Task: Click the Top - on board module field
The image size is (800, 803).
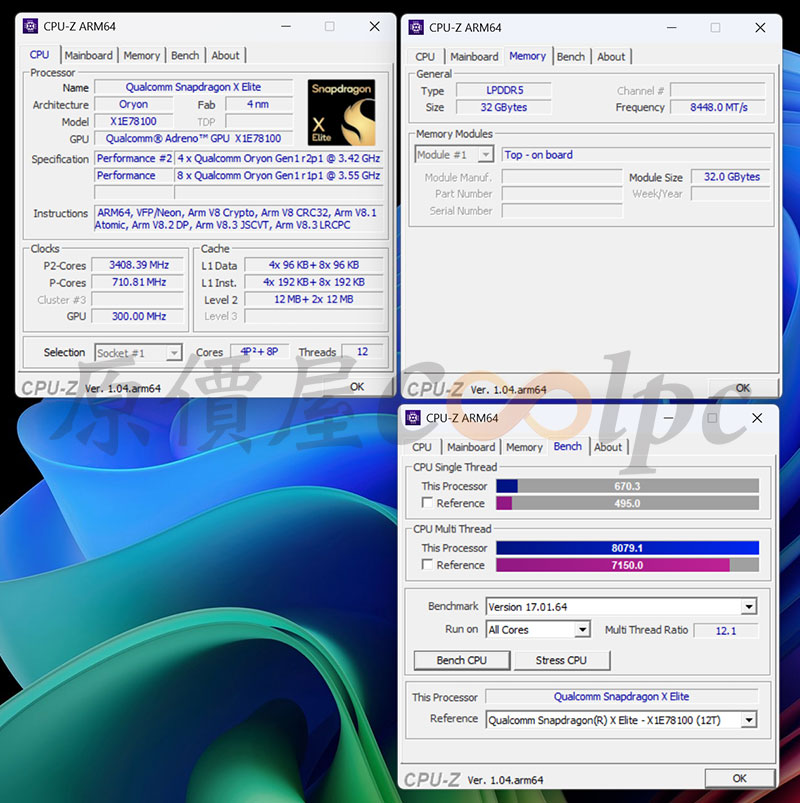Action: tap(637, 155)
